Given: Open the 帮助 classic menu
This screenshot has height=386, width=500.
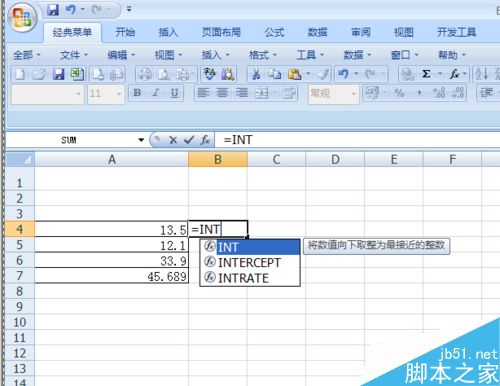Looking at the screenshot, I should (x=452, y=55).
